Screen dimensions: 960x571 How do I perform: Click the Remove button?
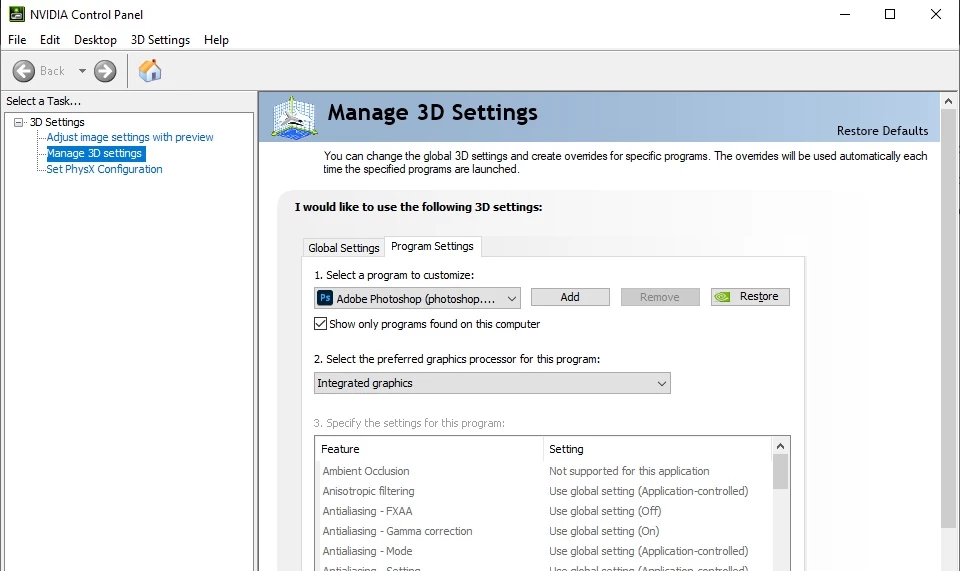click(659, 297)
